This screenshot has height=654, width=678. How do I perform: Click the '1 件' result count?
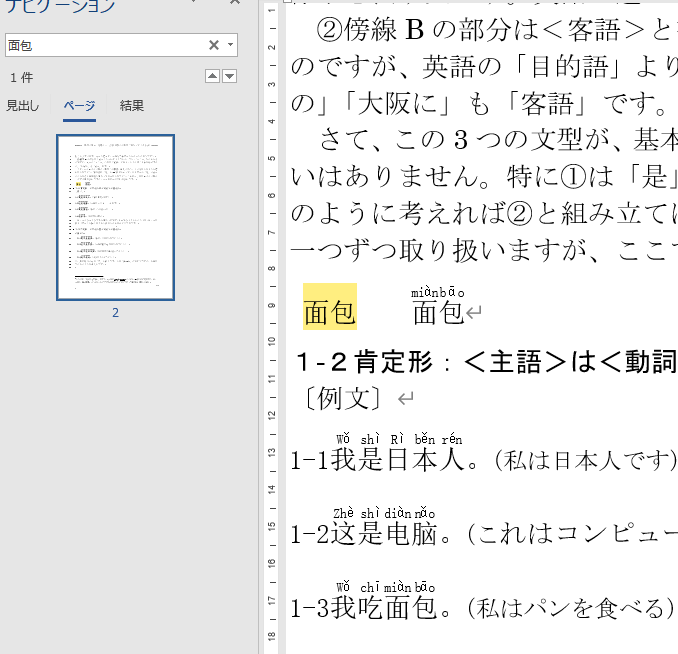22,77
